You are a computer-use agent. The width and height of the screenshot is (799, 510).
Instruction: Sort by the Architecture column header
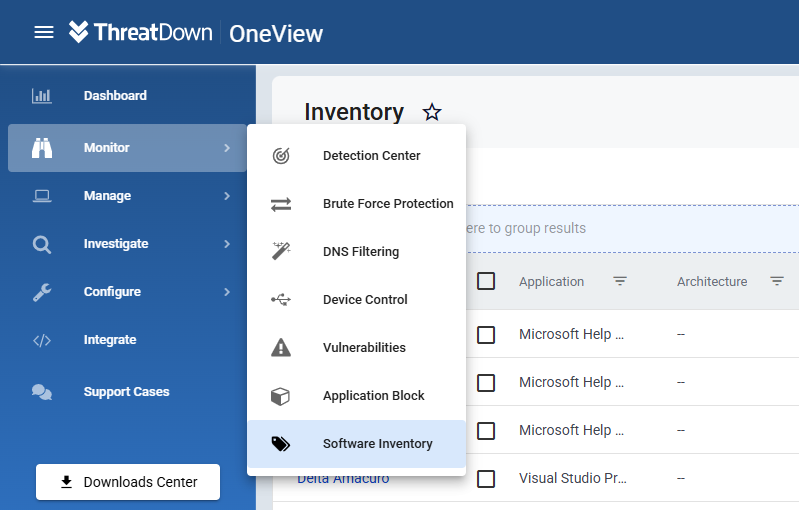(x=712, y=282)
